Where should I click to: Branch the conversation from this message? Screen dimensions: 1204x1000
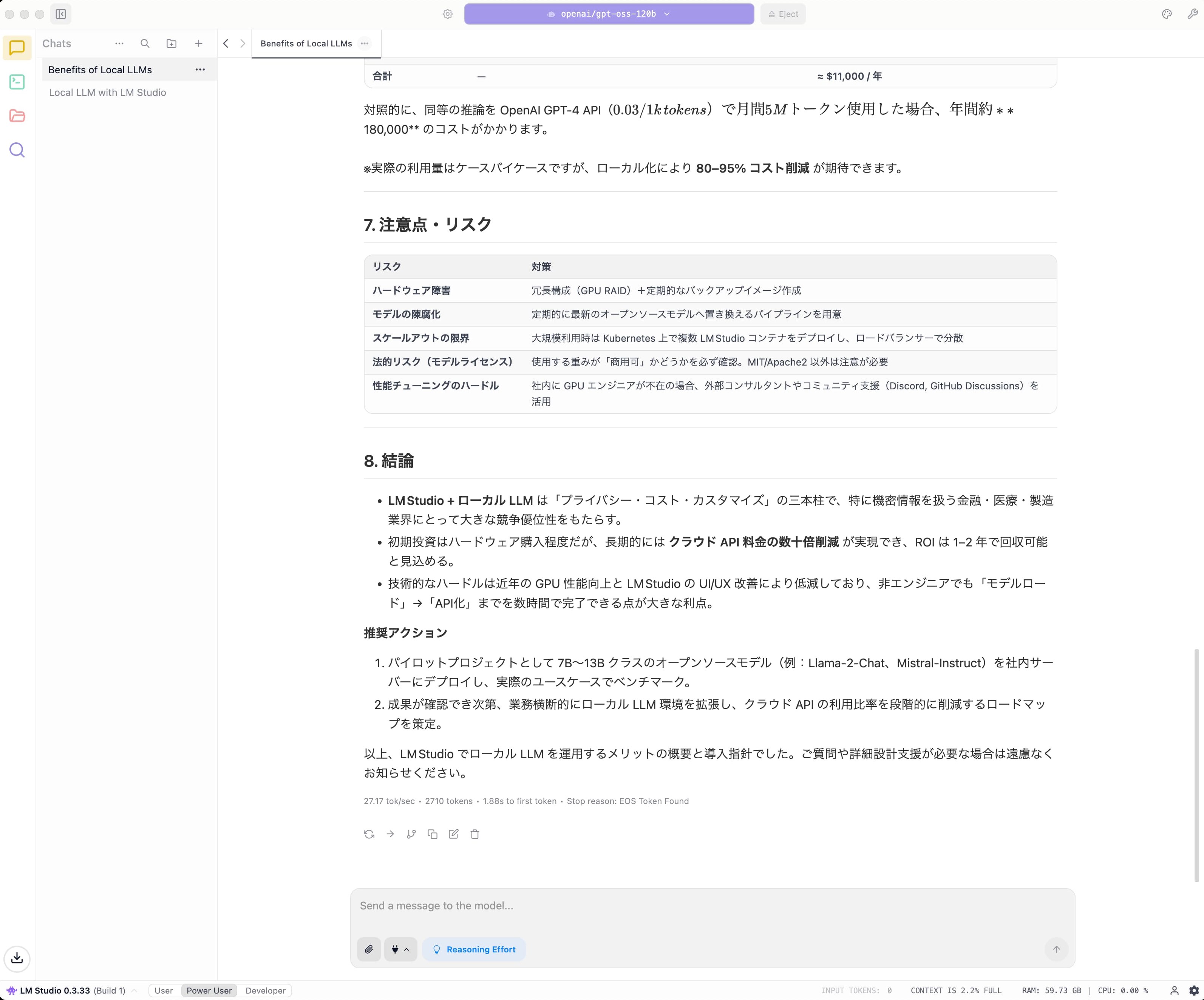click(x=411, y=834)
